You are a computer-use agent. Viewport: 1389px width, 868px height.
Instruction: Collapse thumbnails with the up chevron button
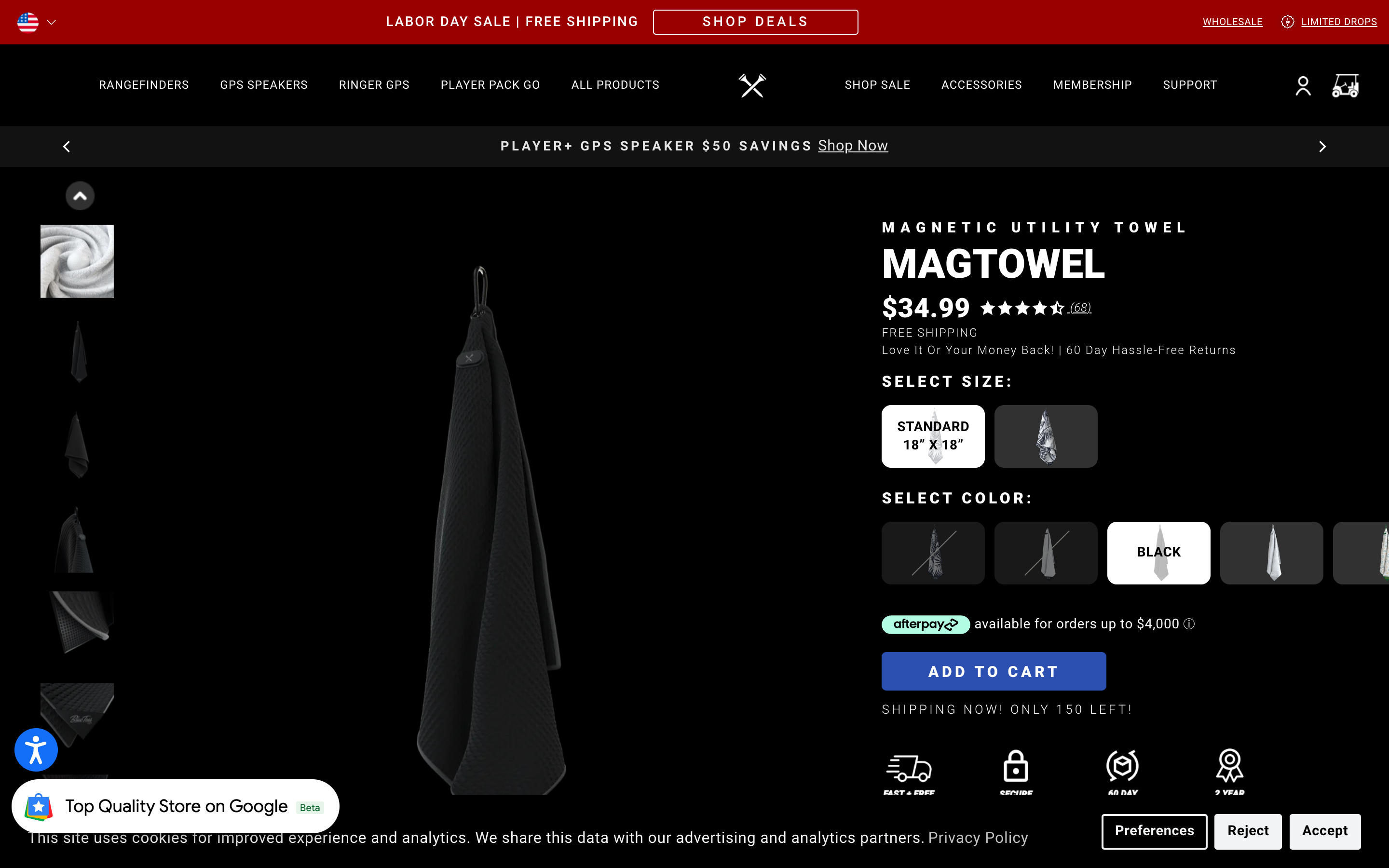tap(80, 196)
